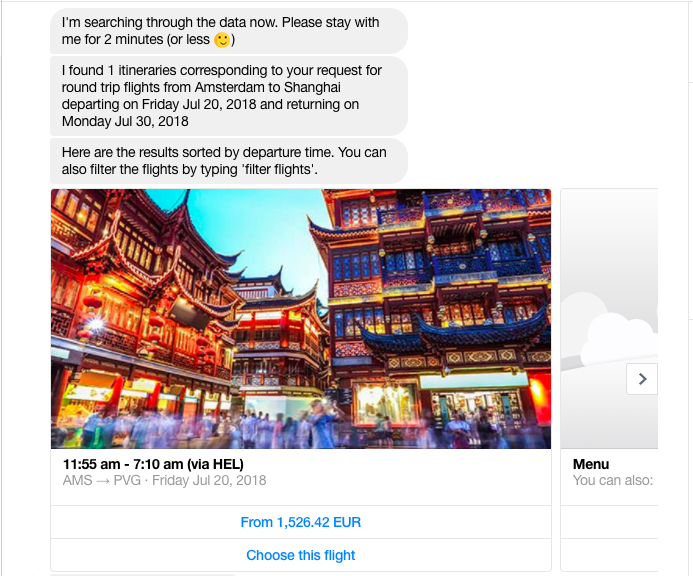Select the 'I'm searching through the data' message bubble
Image resolution: width=693 pixels, height=576 pixels.
point(228,31)
